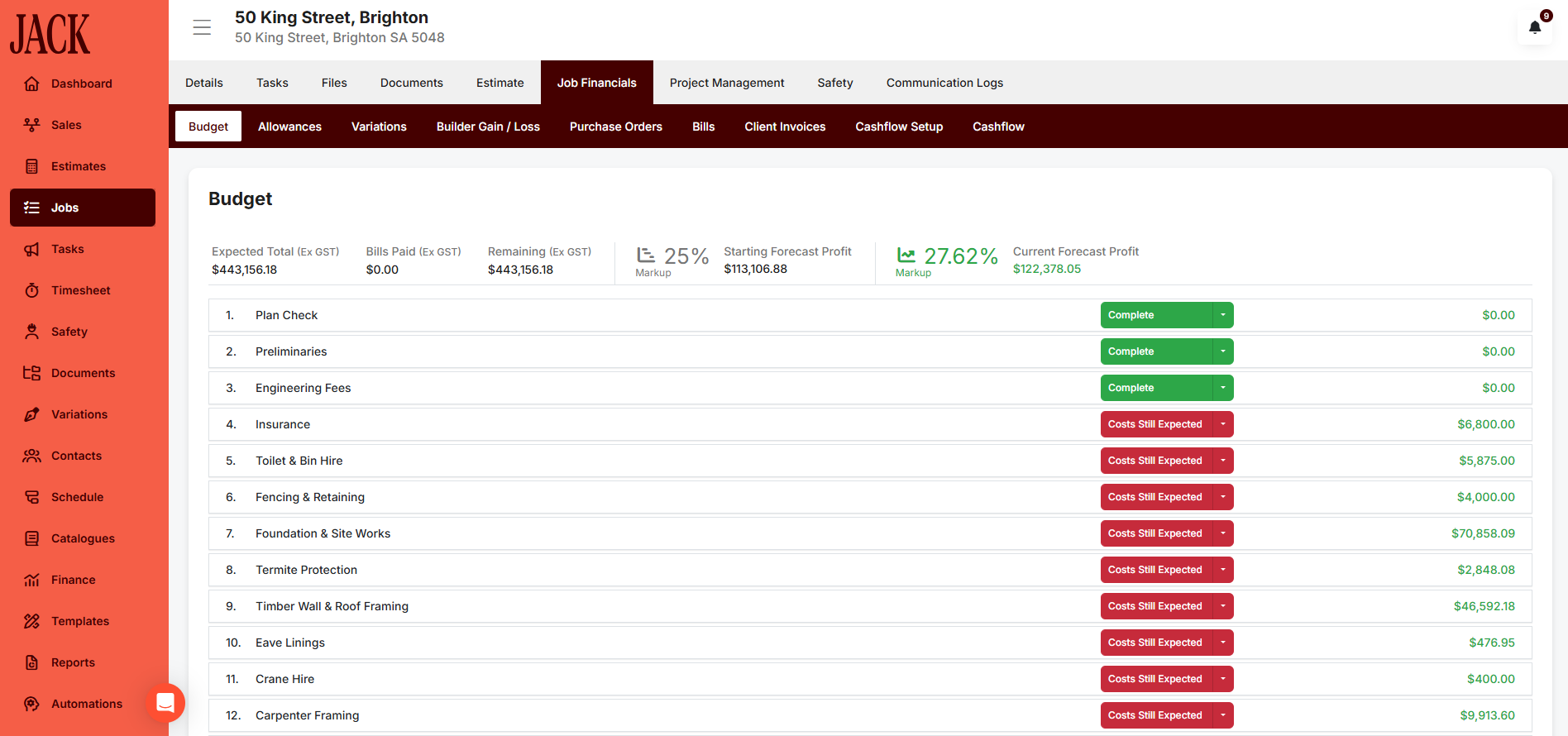Open the chat support bubble
The height and width of the screenshot is (736, 1568).
tap(165, 703)
